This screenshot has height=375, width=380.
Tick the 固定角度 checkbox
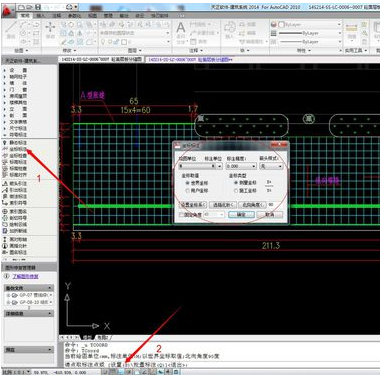pyautogui.click(x=182, y=215)
